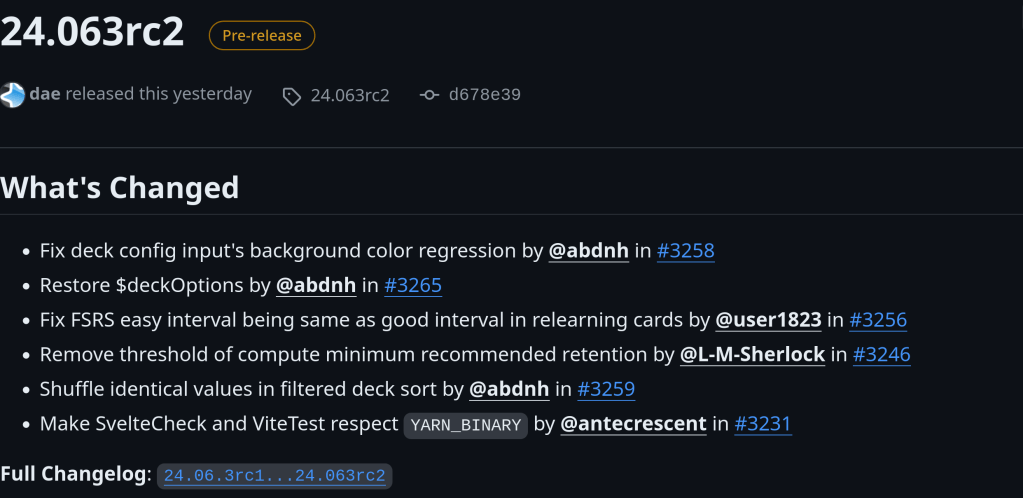Visit @L-M-Sherlock profile mention

[x=752, y=354]
